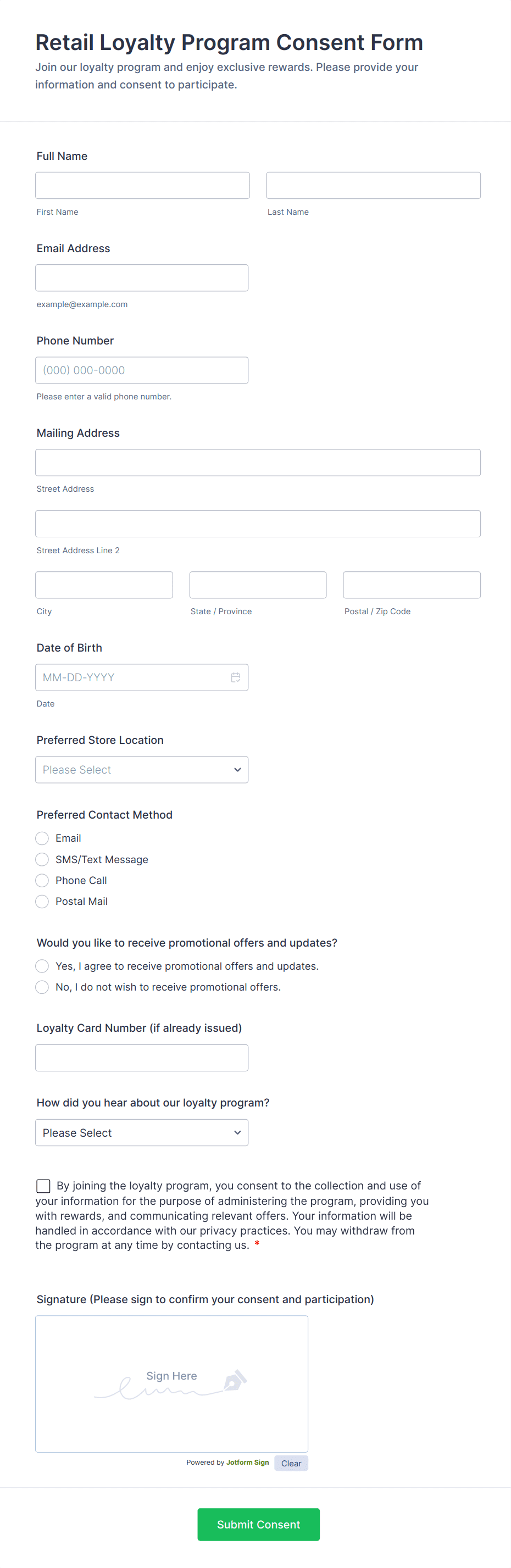
Task: Click the signature Sign Here area
Action: [x=172, y=1383]
